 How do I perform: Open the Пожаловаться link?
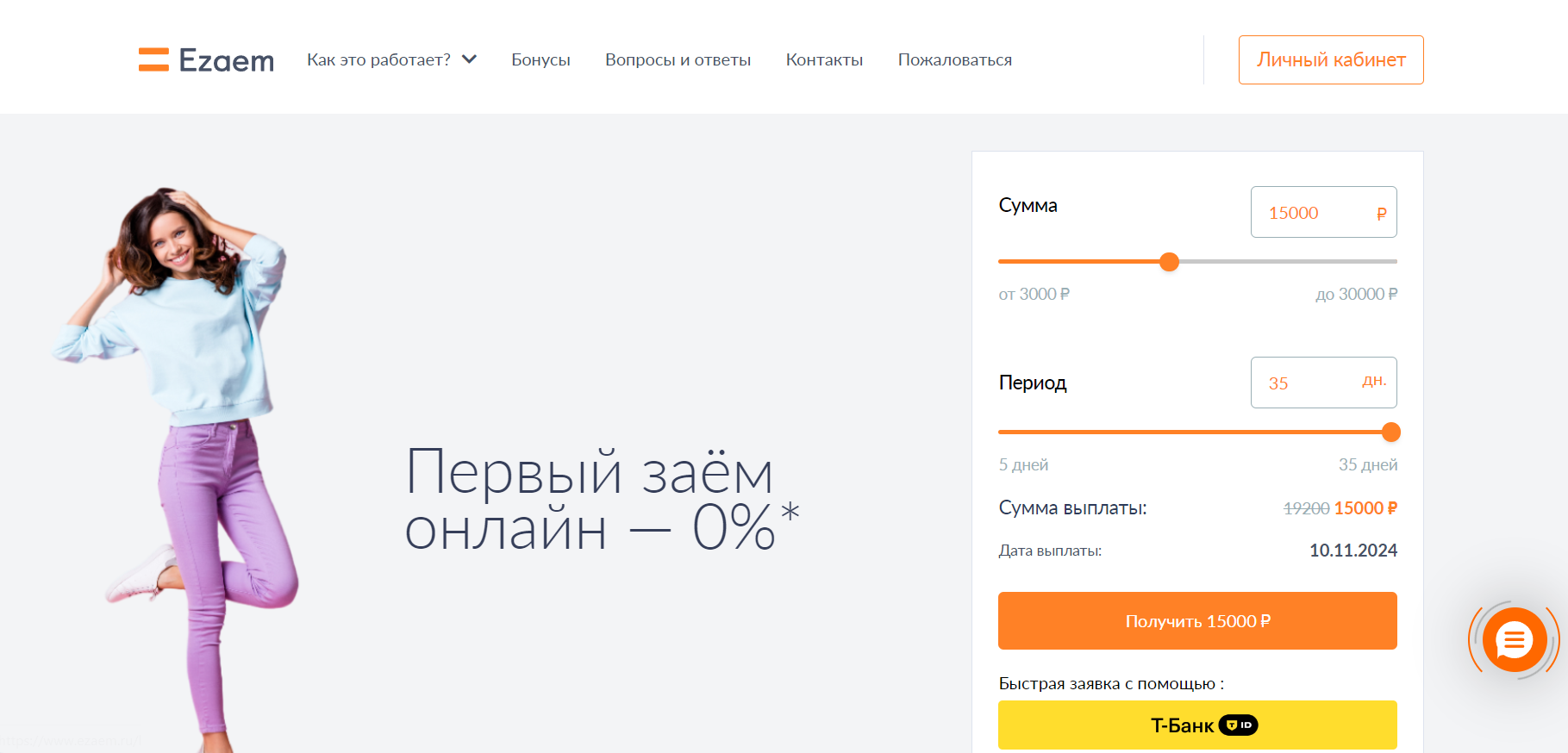[954, 59]
